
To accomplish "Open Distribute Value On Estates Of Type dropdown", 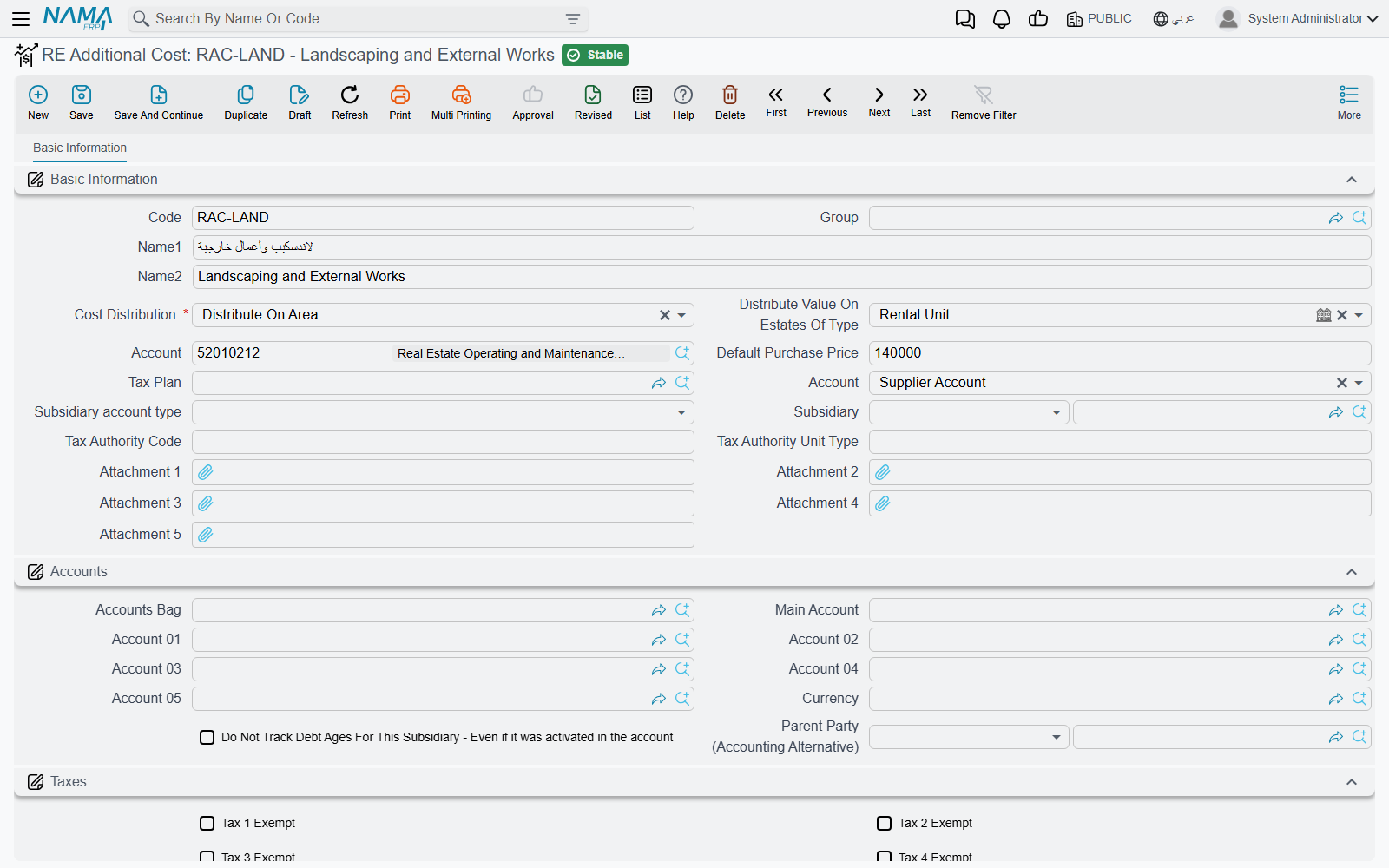I will 1359,315.
